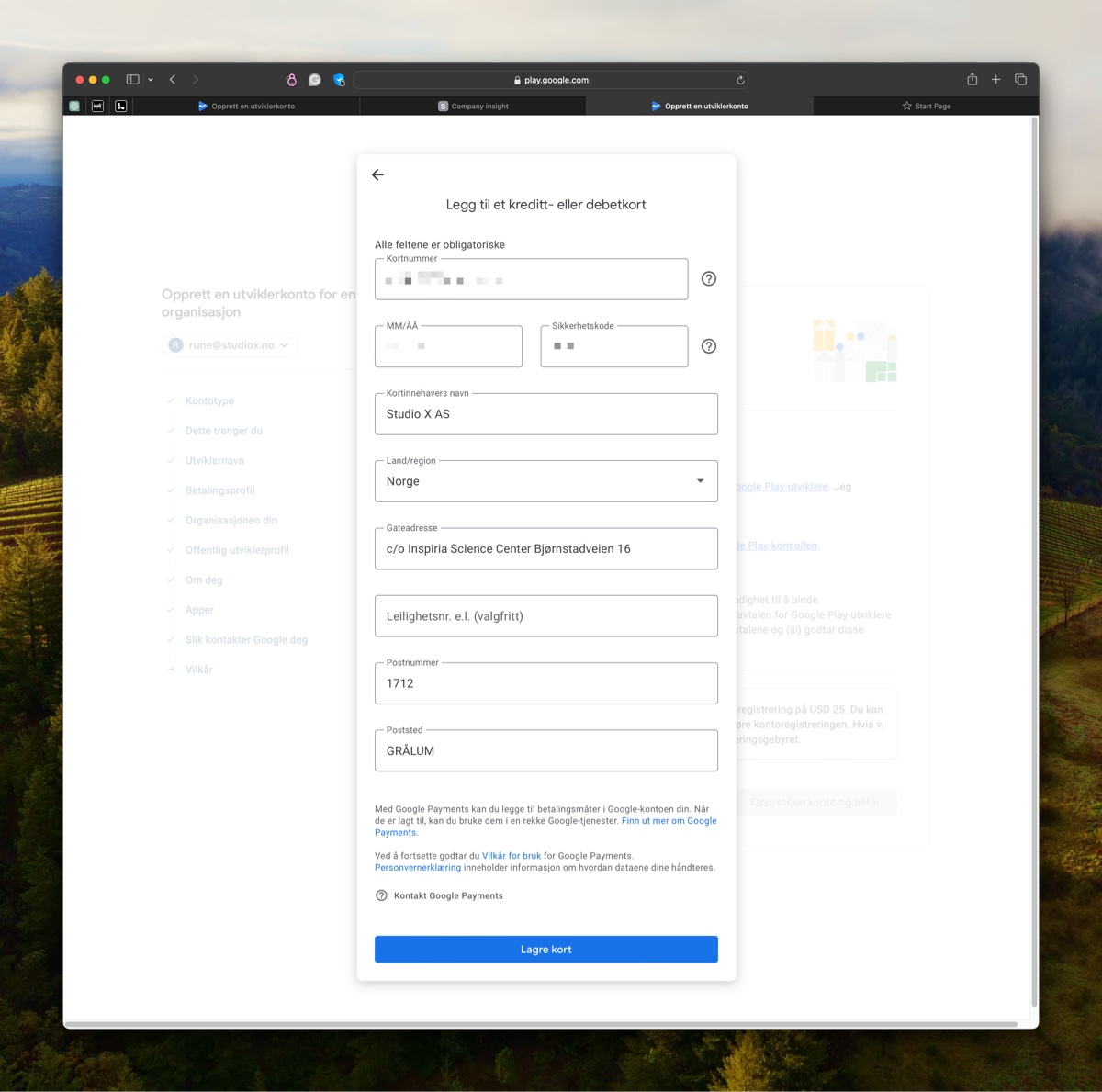
Task: Open the dimmed Google Play-utviklere link
Action: coord(782,487)
